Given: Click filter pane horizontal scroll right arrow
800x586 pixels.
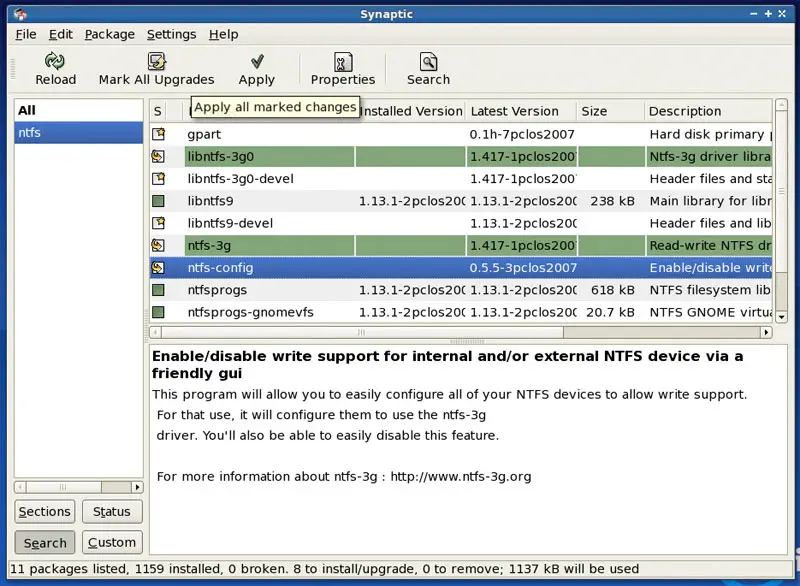Looking at the screenshot, I should [x=137, y=487].
